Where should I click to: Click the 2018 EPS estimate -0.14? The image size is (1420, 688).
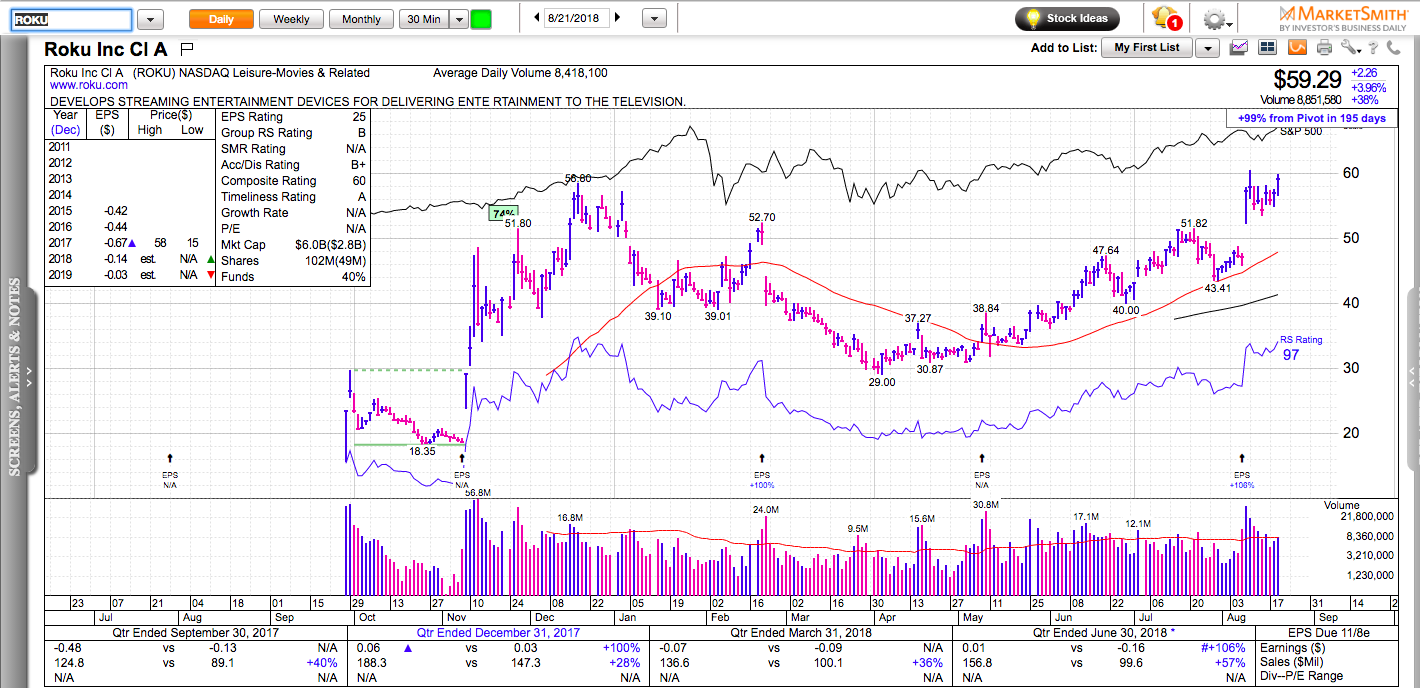114,259
